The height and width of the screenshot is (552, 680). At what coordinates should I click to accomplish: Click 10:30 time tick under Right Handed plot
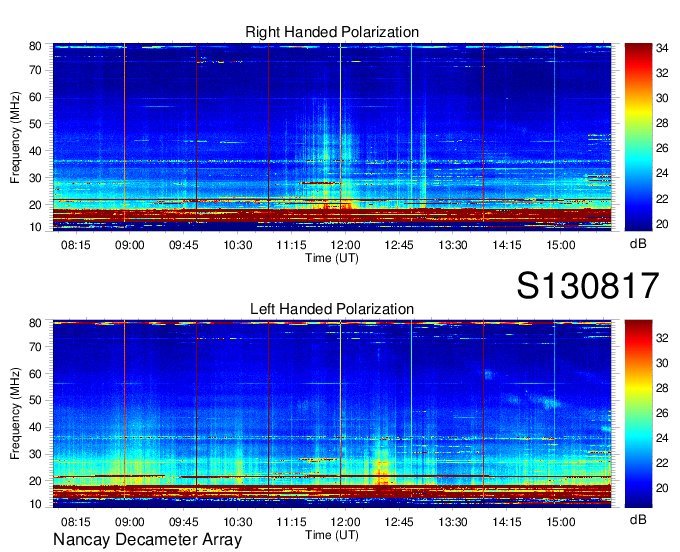pos(238,245)
